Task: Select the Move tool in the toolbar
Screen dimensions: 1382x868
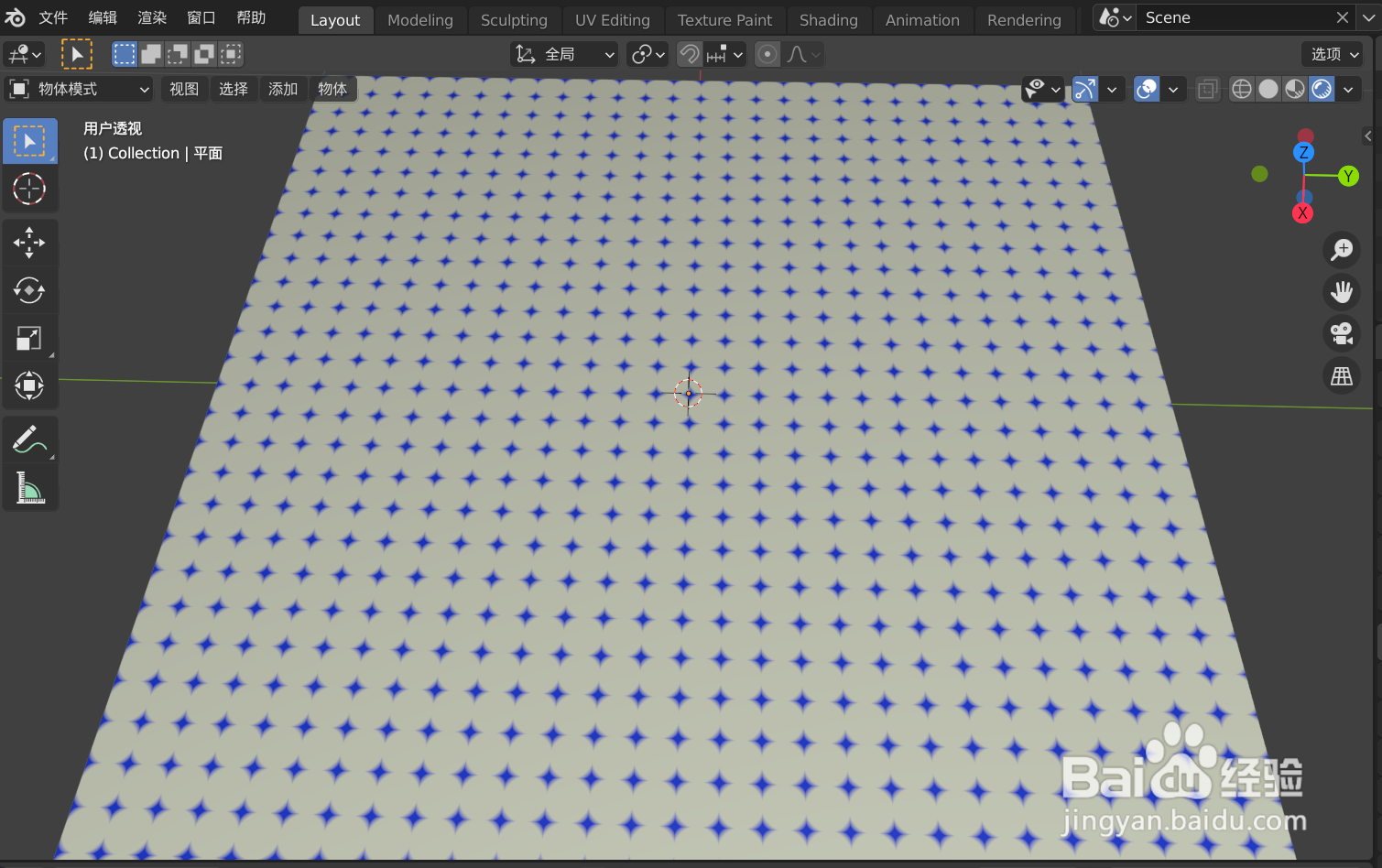Action: 30,242
